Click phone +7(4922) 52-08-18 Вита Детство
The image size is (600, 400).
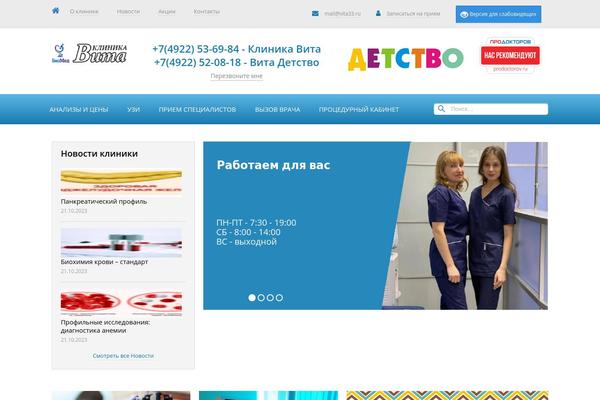tap(236, 62)
